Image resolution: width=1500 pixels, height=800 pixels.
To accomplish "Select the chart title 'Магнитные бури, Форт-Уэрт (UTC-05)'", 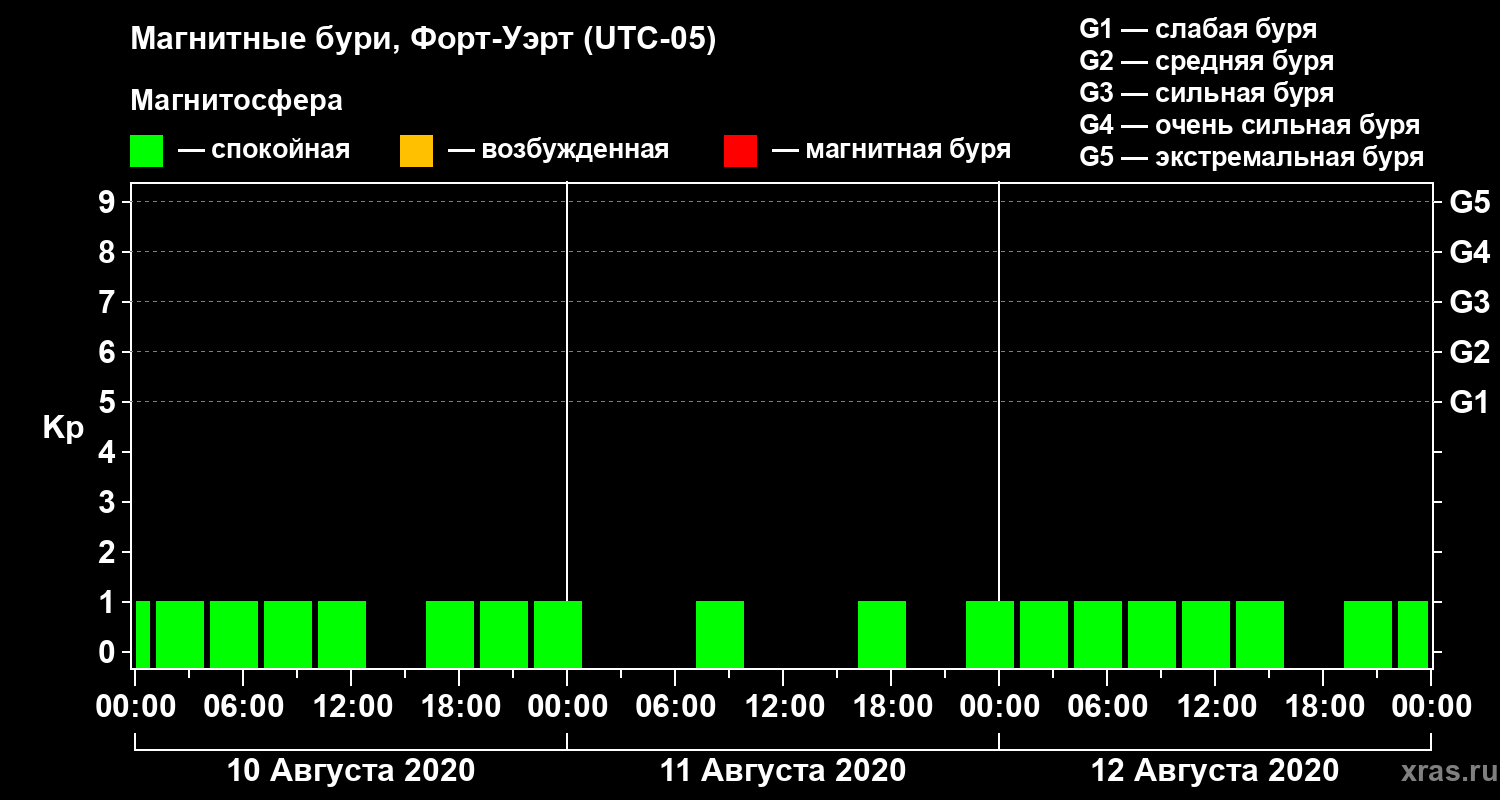I will [x=424, y=40].
